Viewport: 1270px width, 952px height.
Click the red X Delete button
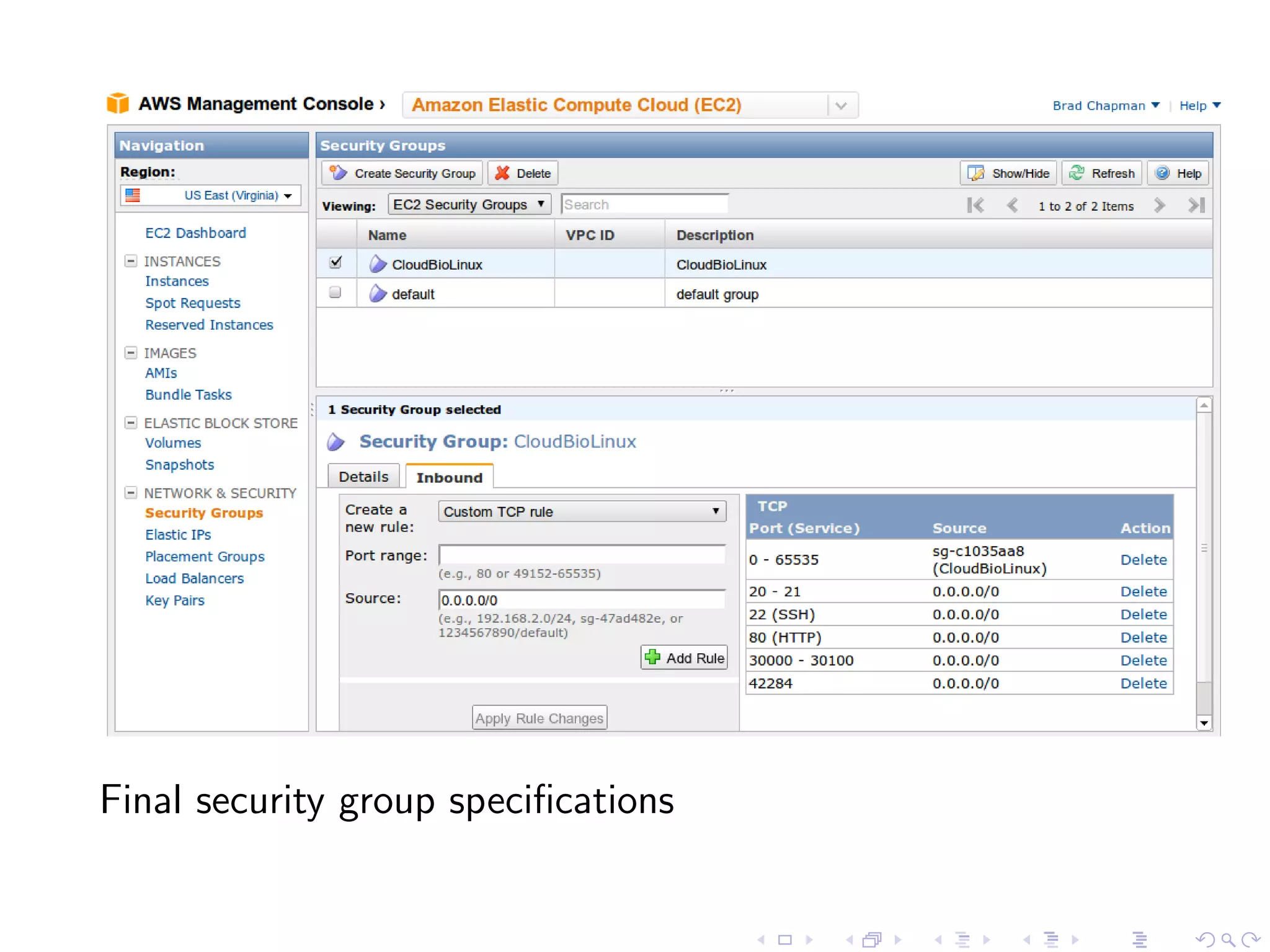point(523,174)
